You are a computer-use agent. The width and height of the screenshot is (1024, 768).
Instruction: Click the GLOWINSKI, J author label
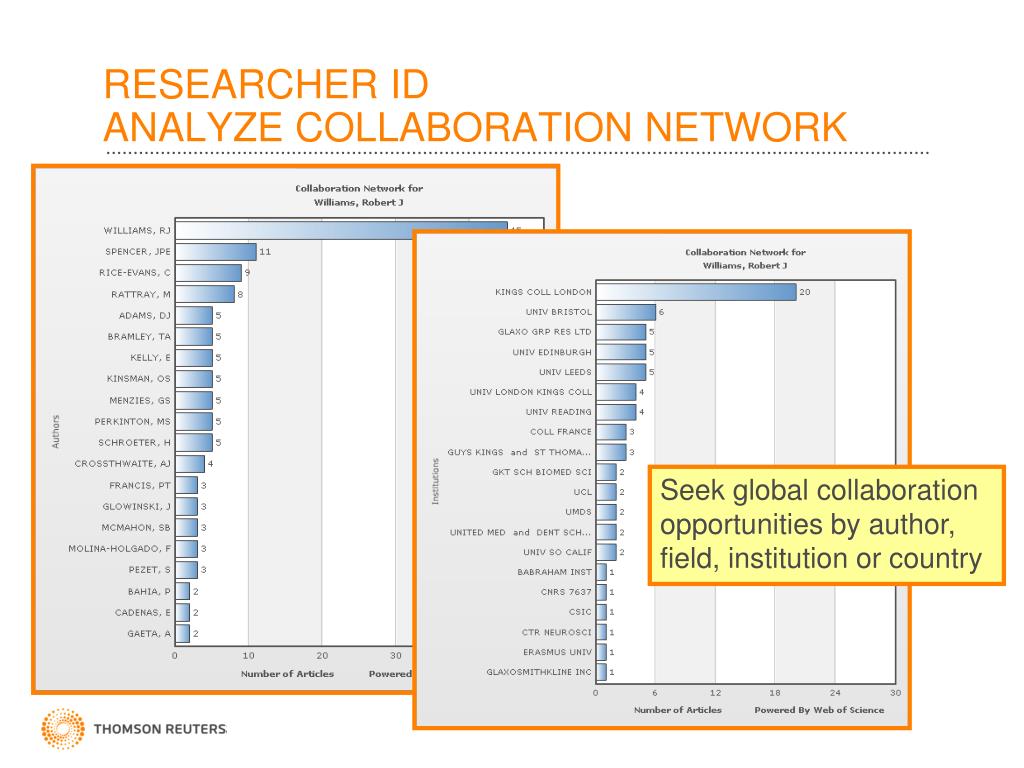click(x=136, y=506)
